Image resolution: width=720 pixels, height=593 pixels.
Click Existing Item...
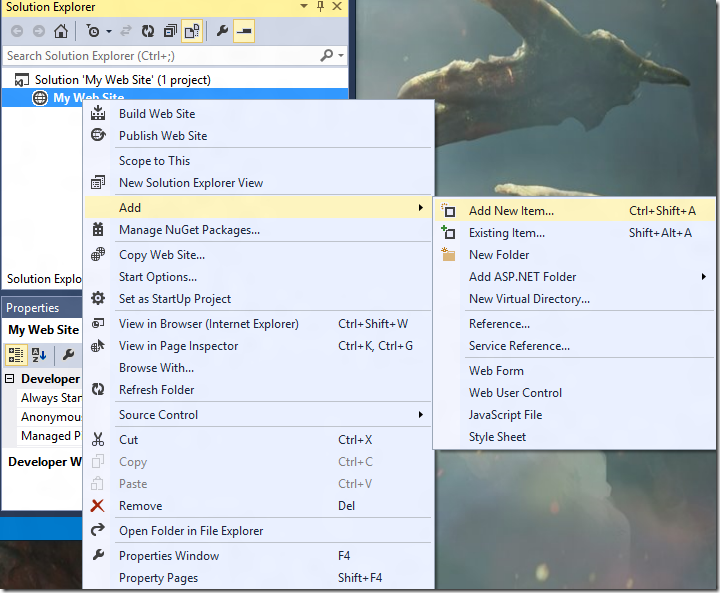click(x=574, y=233)
